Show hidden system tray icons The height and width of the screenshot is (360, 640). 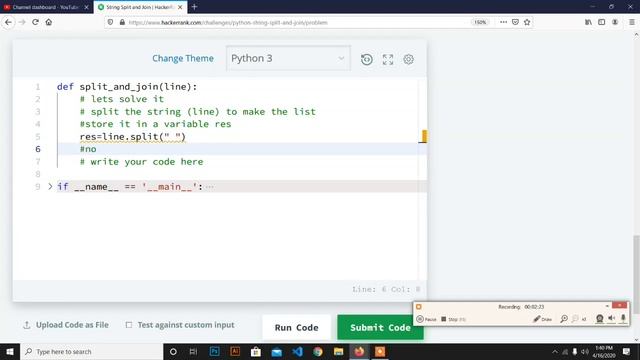[x=555, y=351]
